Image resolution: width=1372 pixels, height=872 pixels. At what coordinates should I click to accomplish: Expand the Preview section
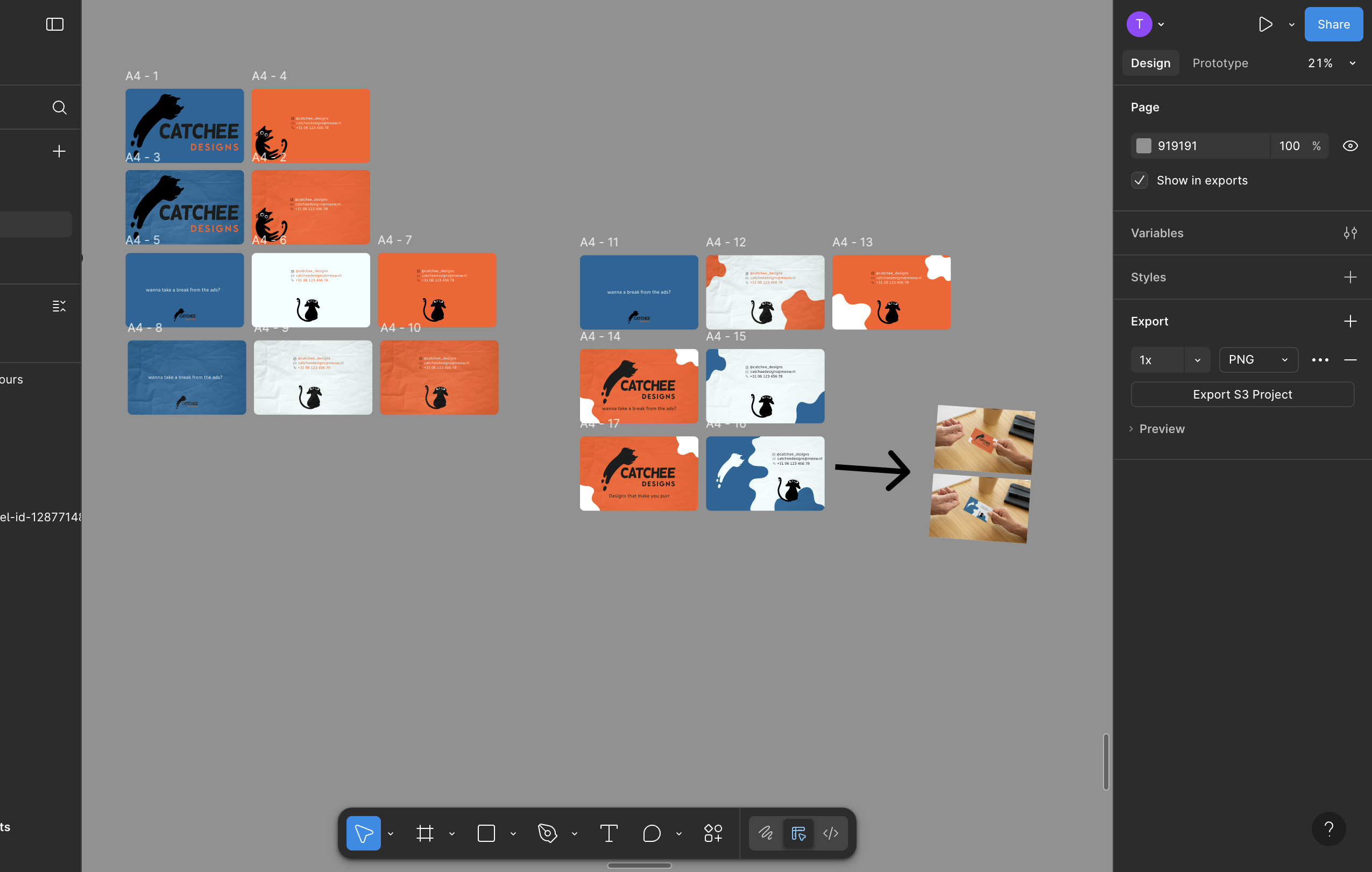1161,429
